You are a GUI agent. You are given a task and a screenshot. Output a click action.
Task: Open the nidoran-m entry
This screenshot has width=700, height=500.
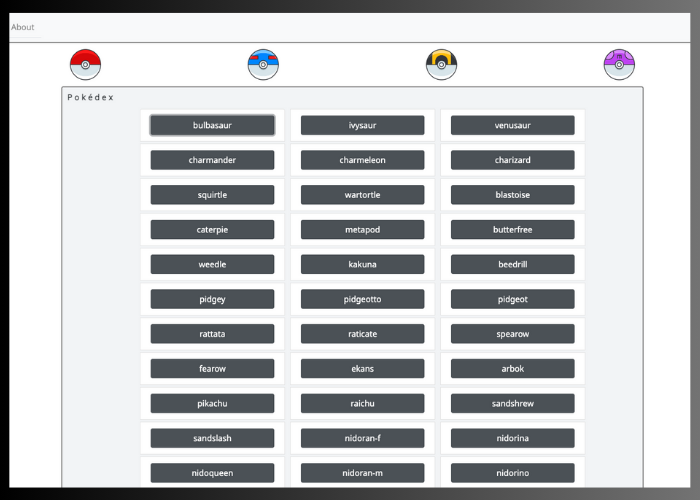[x=362, y=474]
